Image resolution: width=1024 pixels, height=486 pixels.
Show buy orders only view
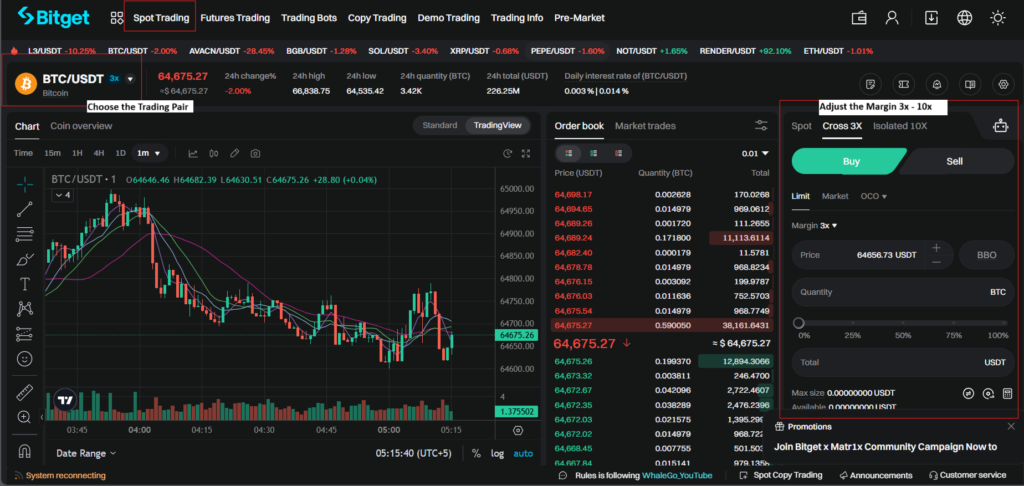pos(593,154)
